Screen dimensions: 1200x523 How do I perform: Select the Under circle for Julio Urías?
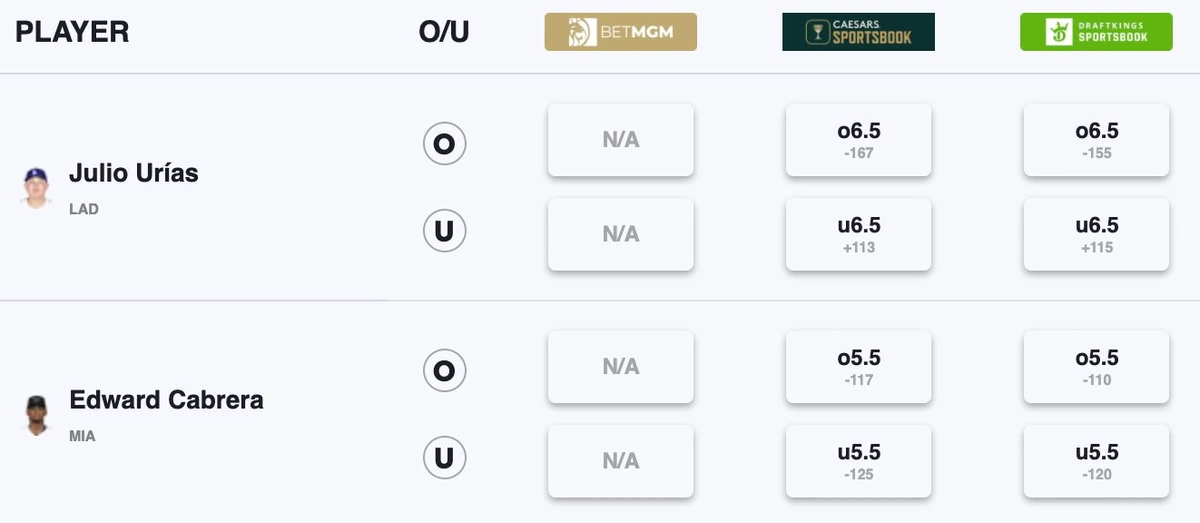pyautogui.click(x=444, y=232)
